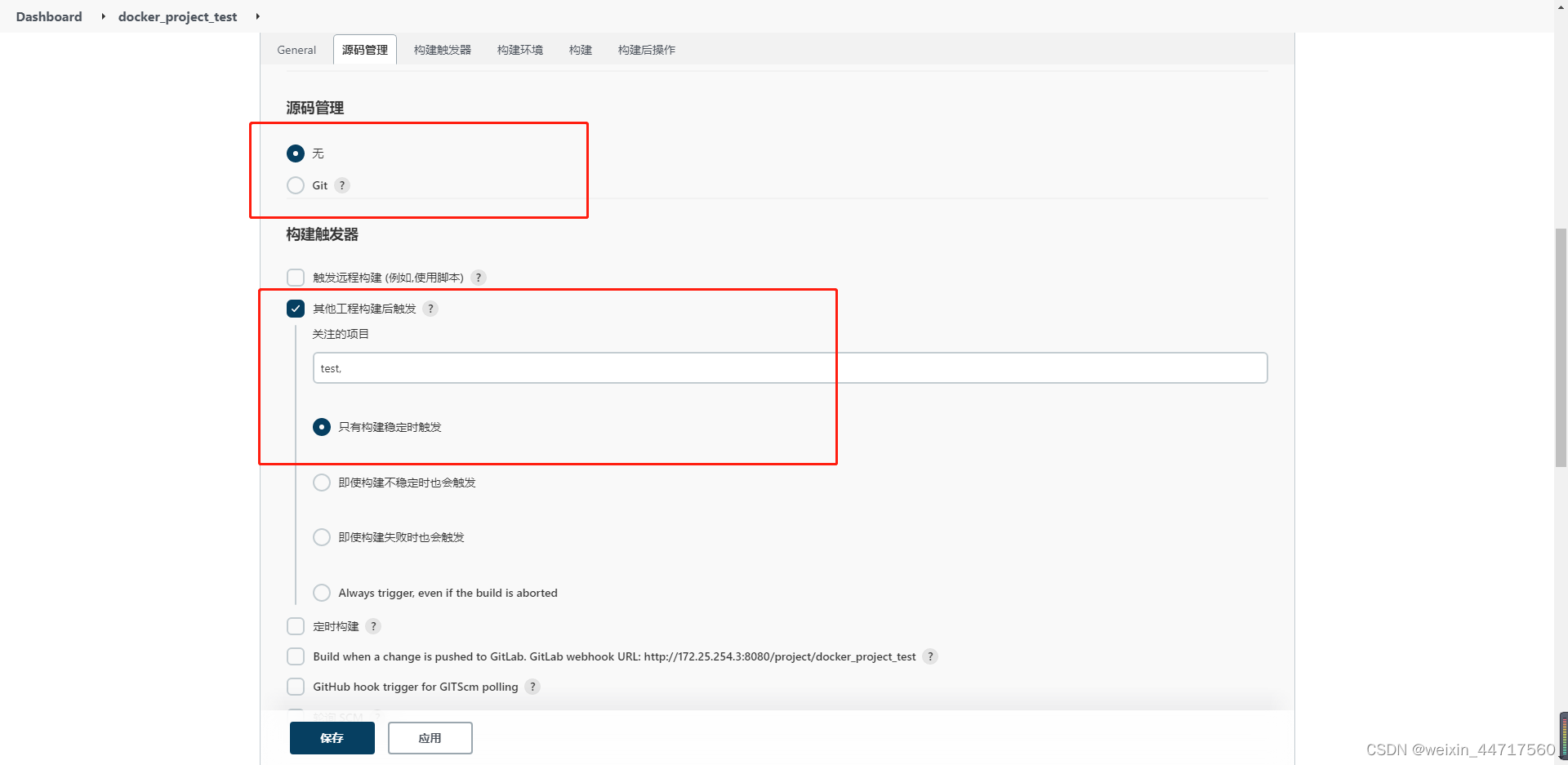Expand the docker_project_test breadcrumb arrow
The height and width of the screenshot is (765, 1568).
257,16
